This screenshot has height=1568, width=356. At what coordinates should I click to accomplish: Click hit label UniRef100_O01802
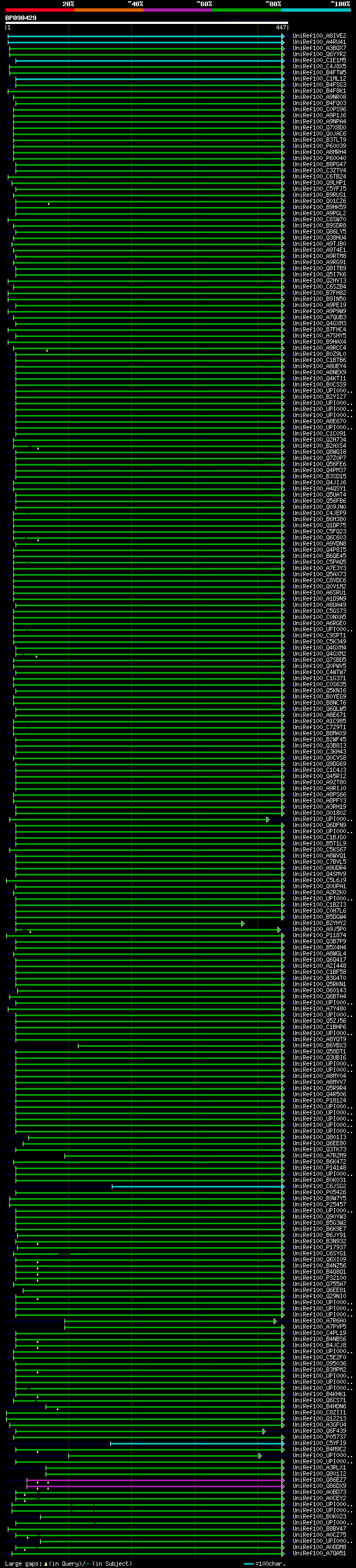point(319,813)
